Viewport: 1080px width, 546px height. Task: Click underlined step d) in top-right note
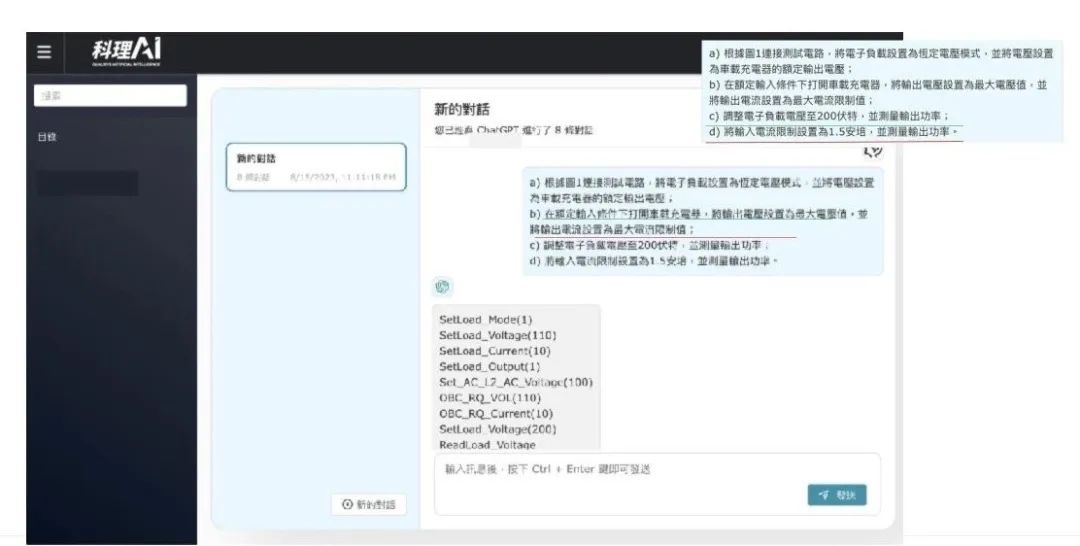[x=832, y=131]
